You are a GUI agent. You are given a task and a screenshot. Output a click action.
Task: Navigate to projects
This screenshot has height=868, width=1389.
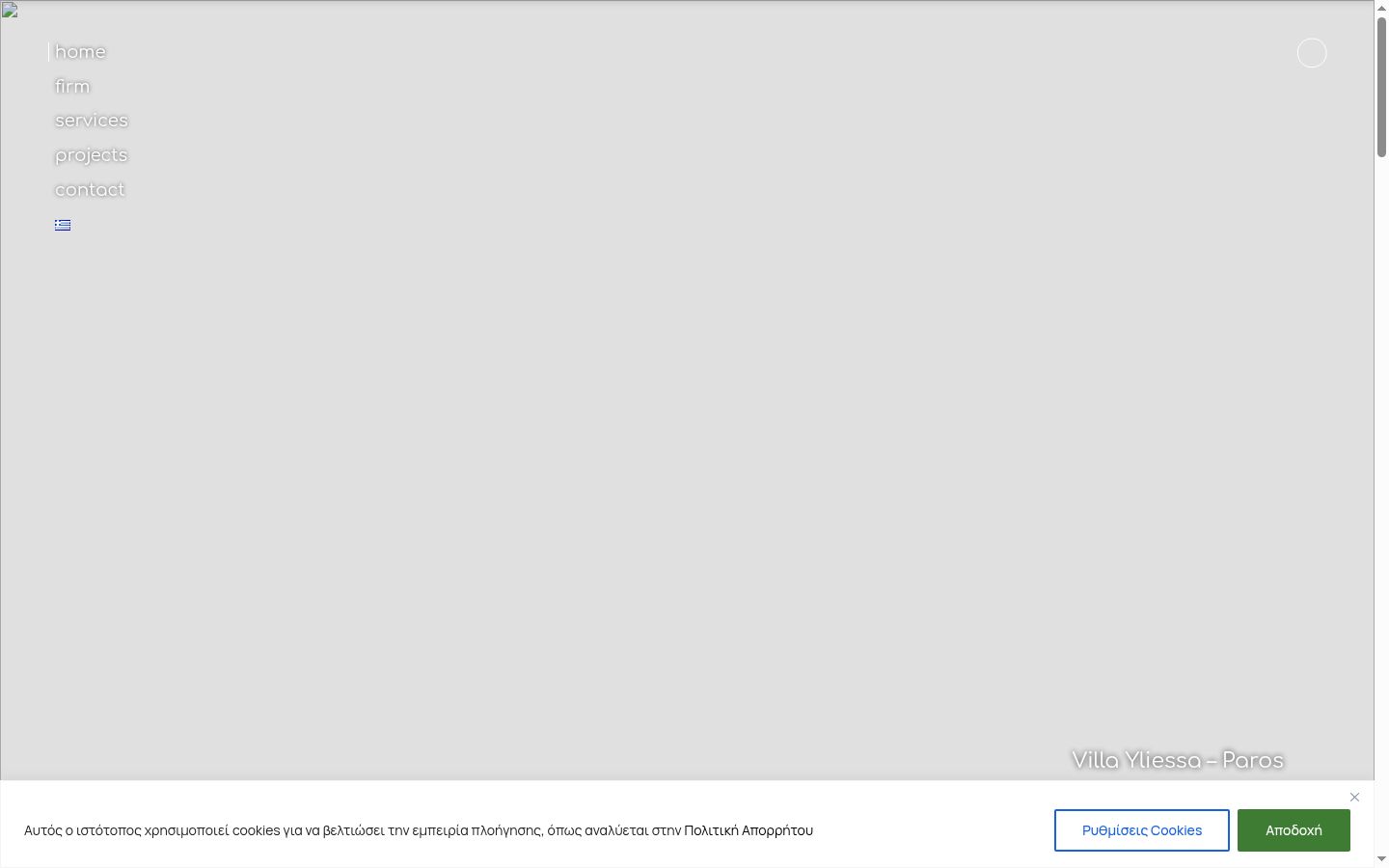92,155
